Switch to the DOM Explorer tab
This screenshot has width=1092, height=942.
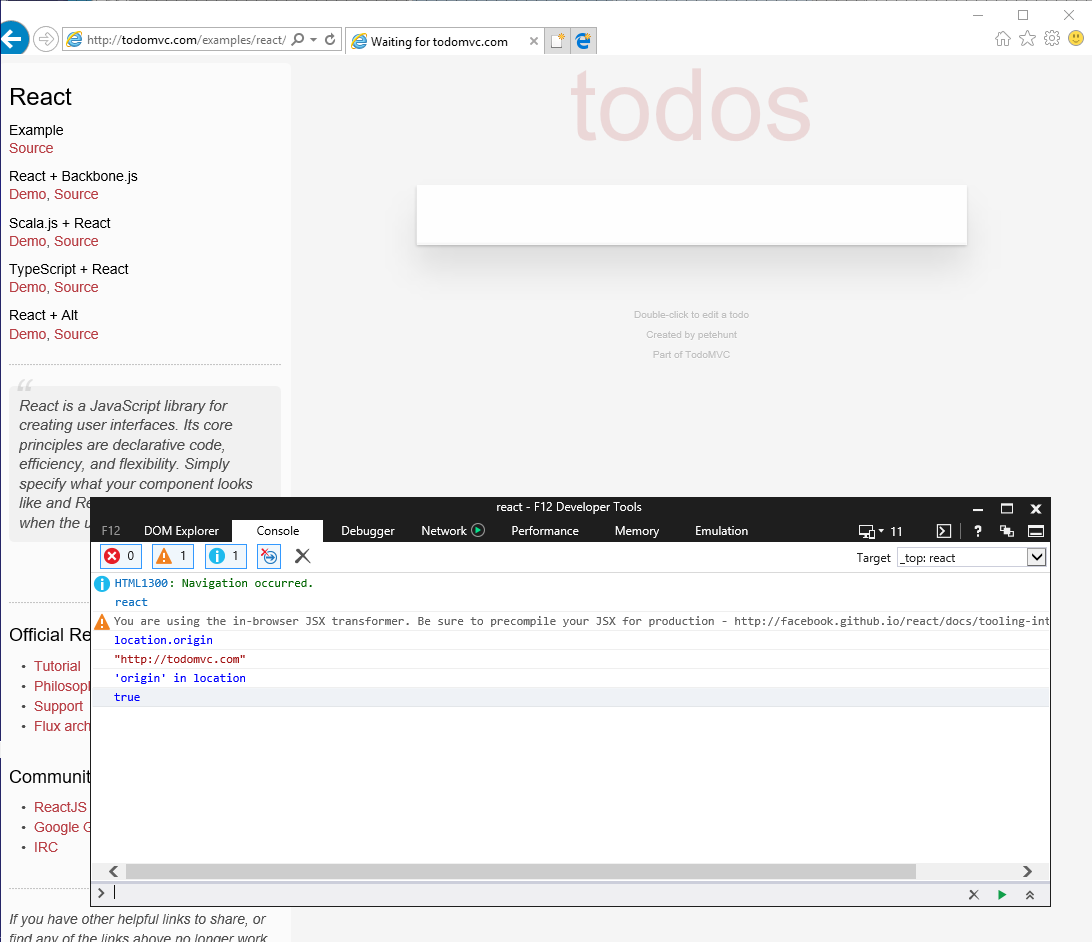point(181,531)
